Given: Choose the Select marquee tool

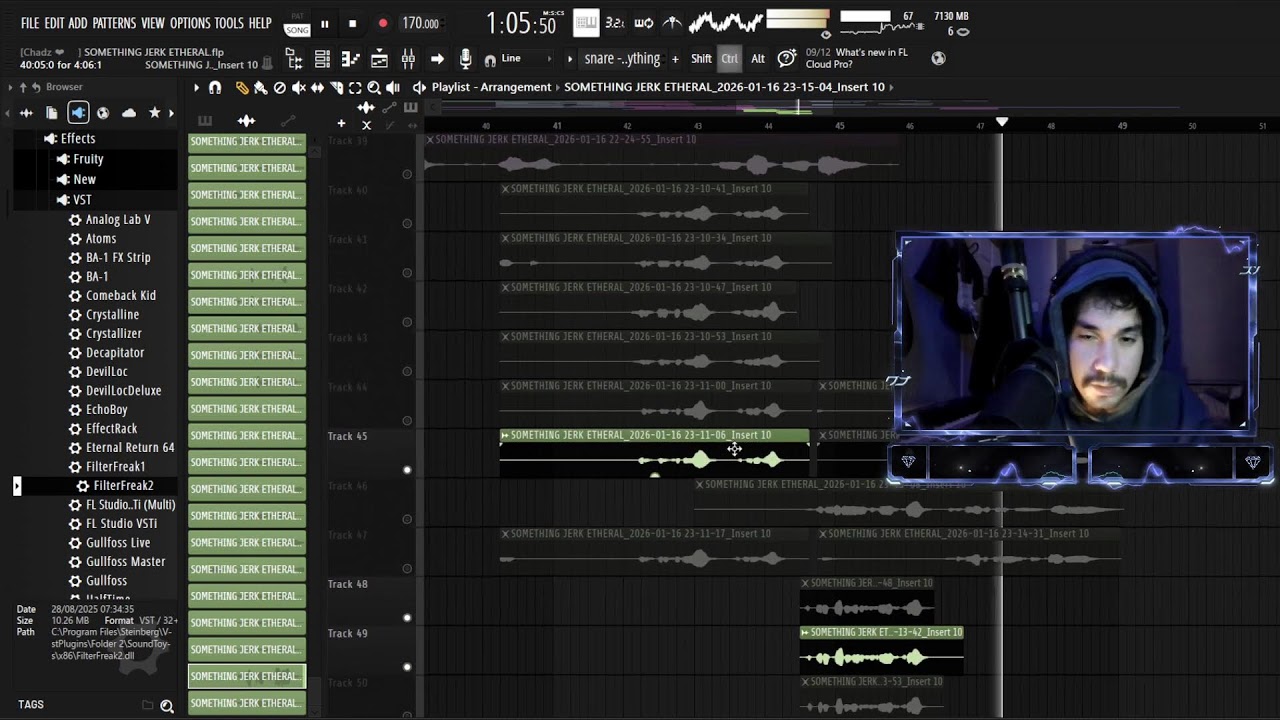Looking at the screenshot, I should 355,88.
